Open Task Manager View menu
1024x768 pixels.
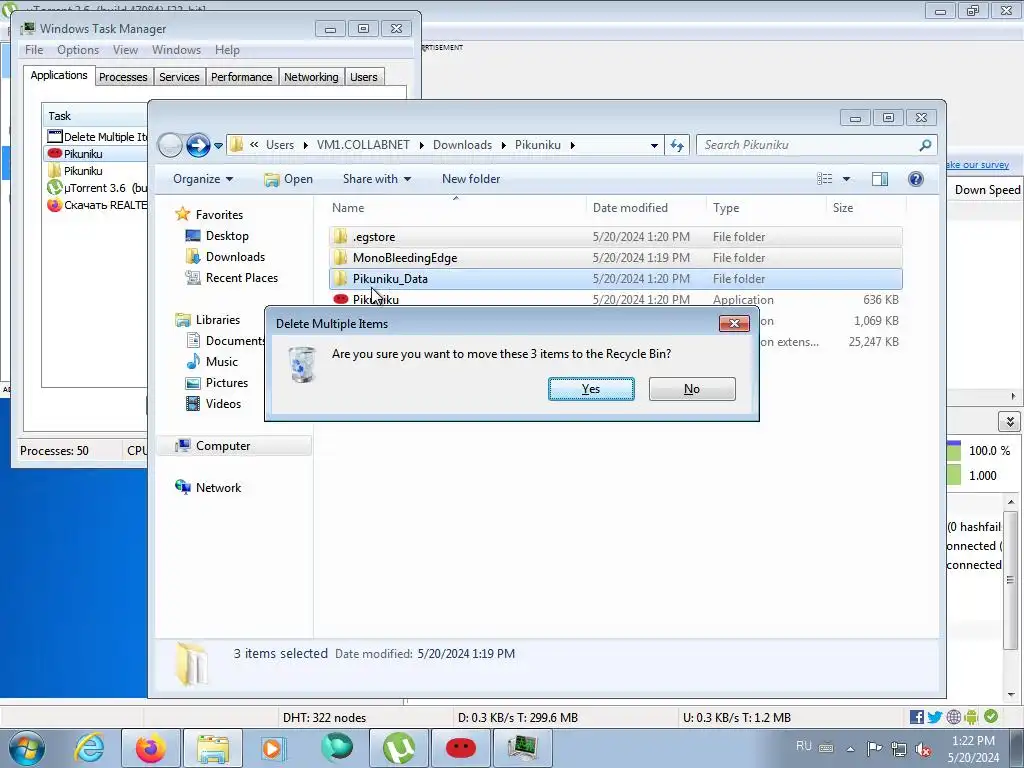pos(125,50)
